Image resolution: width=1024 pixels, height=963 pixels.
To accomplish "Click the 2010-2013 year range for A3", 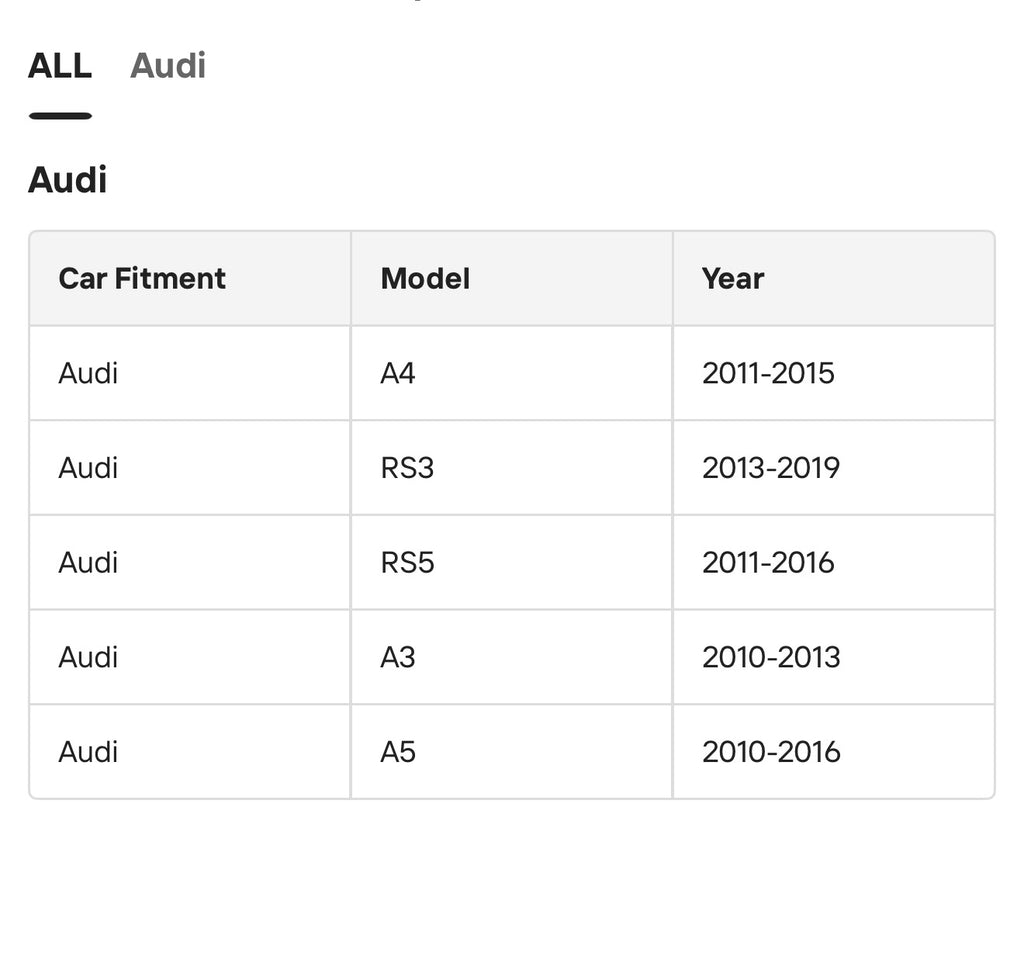I will click(770, 657).
